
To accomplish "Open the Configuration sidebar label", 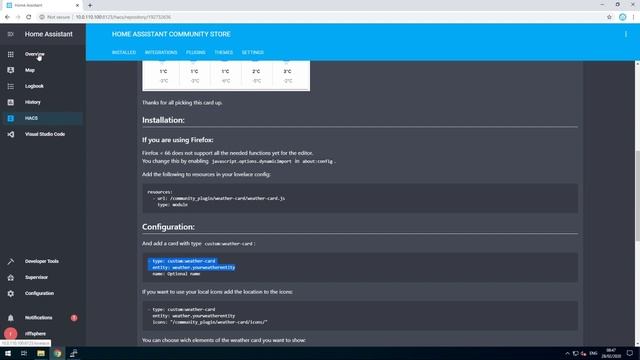I will coord(39,293).
